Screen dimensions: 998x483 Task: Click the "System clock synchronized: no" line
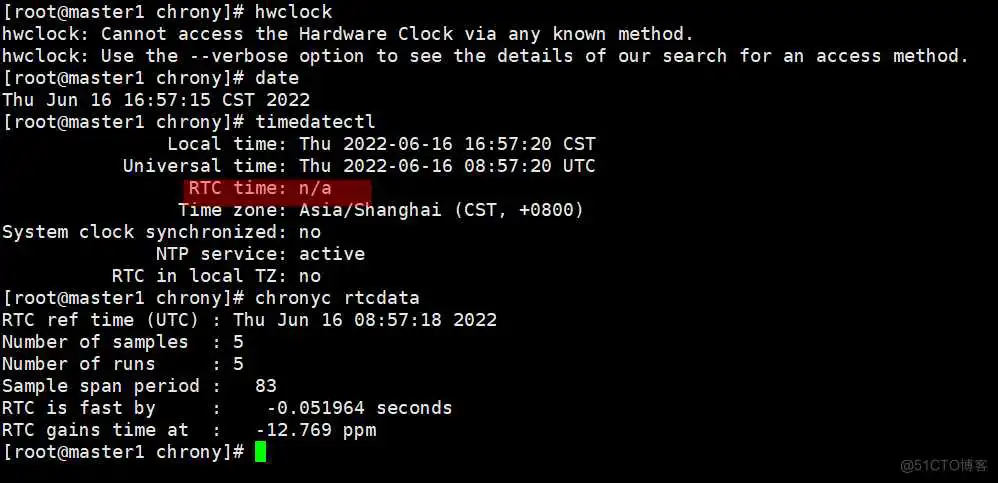pos(161,232)
